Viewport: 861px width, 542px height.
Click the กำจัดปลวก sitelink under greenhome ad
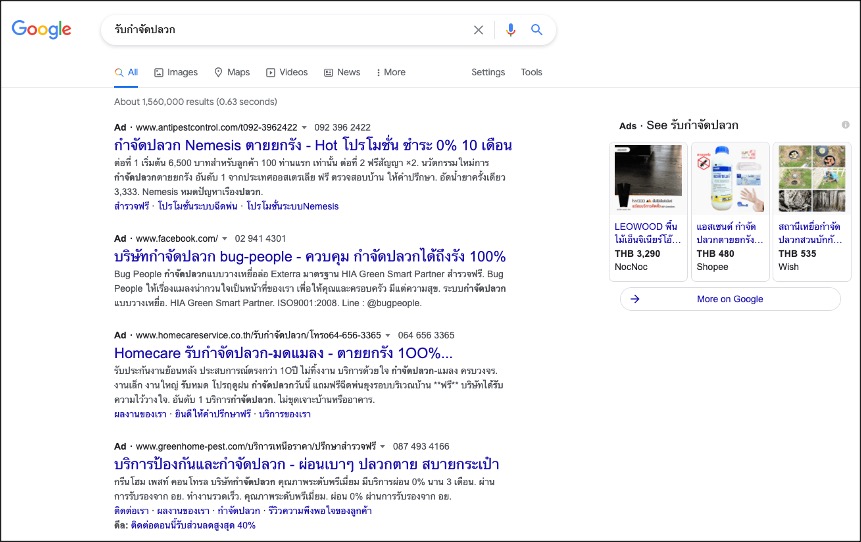click(239, 511)
